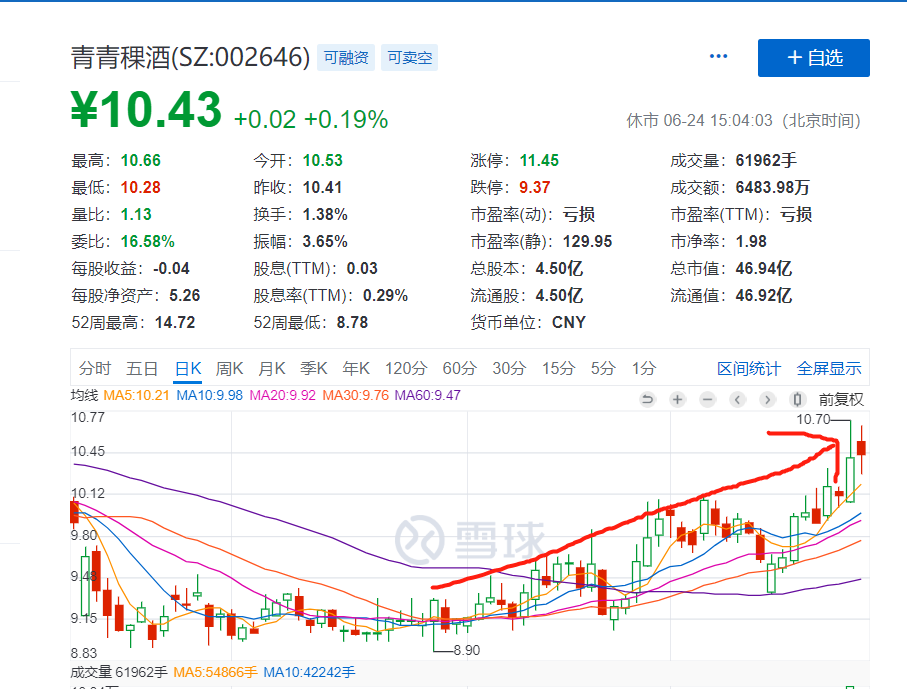Viewport: 907px width, 689px height.
Task: Shift the chart left with the chevron
Action: (x=738, y=399)
